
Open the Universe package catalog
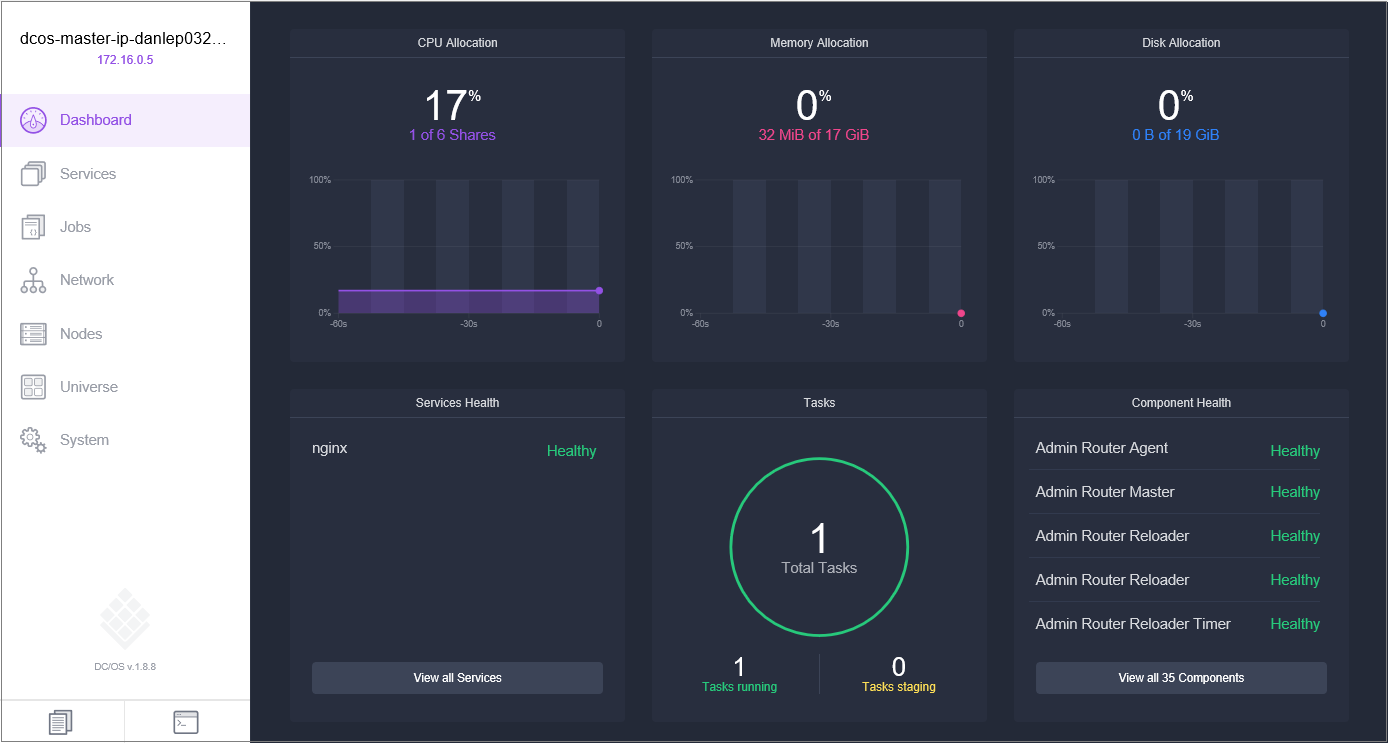(90, 386)
